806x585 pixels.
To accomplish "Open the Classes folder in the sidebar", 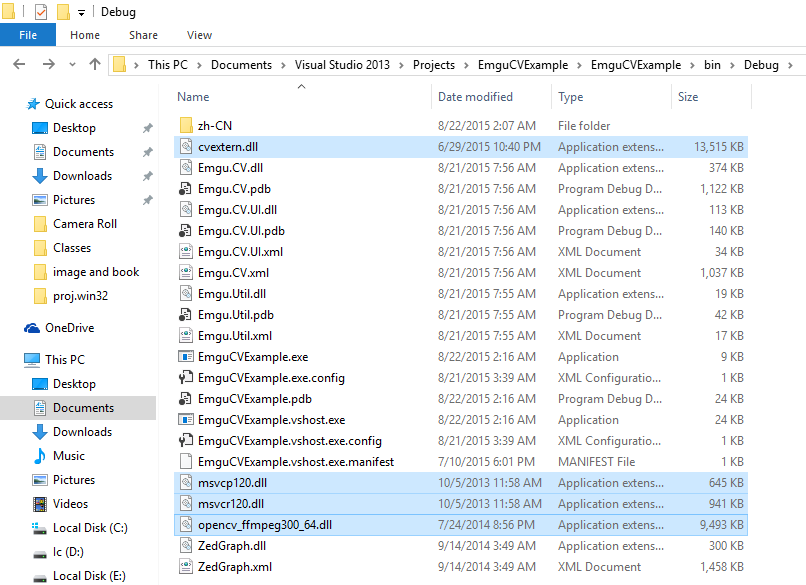I will tap(72, 248).
